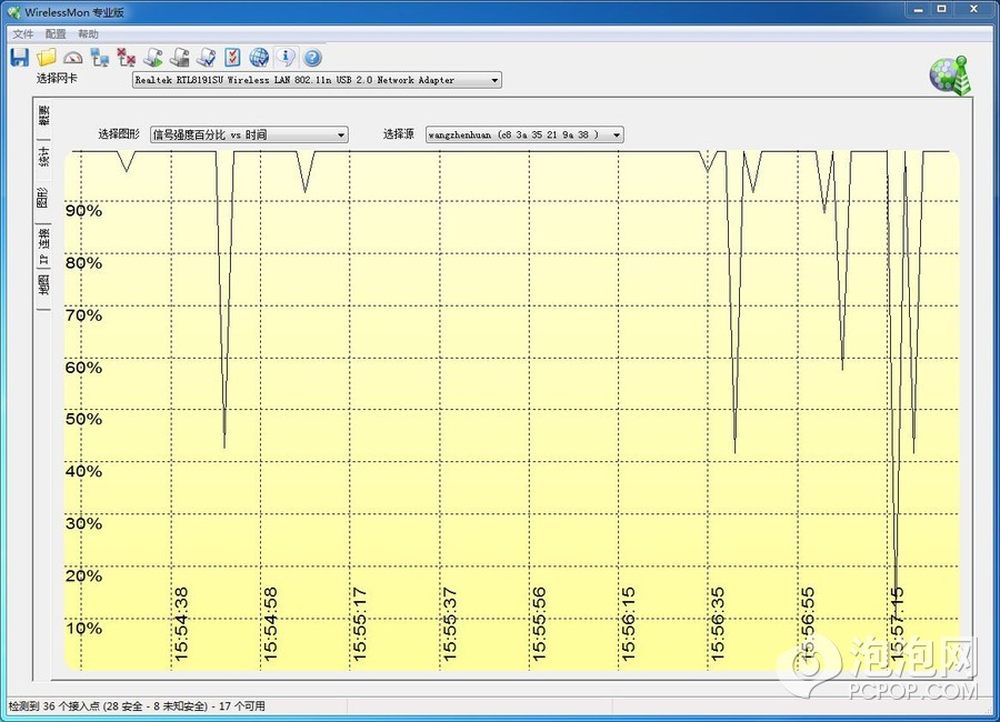1000x722 pixels.
Task: Switch to the 地图 side tab
Action: point(43,284)
